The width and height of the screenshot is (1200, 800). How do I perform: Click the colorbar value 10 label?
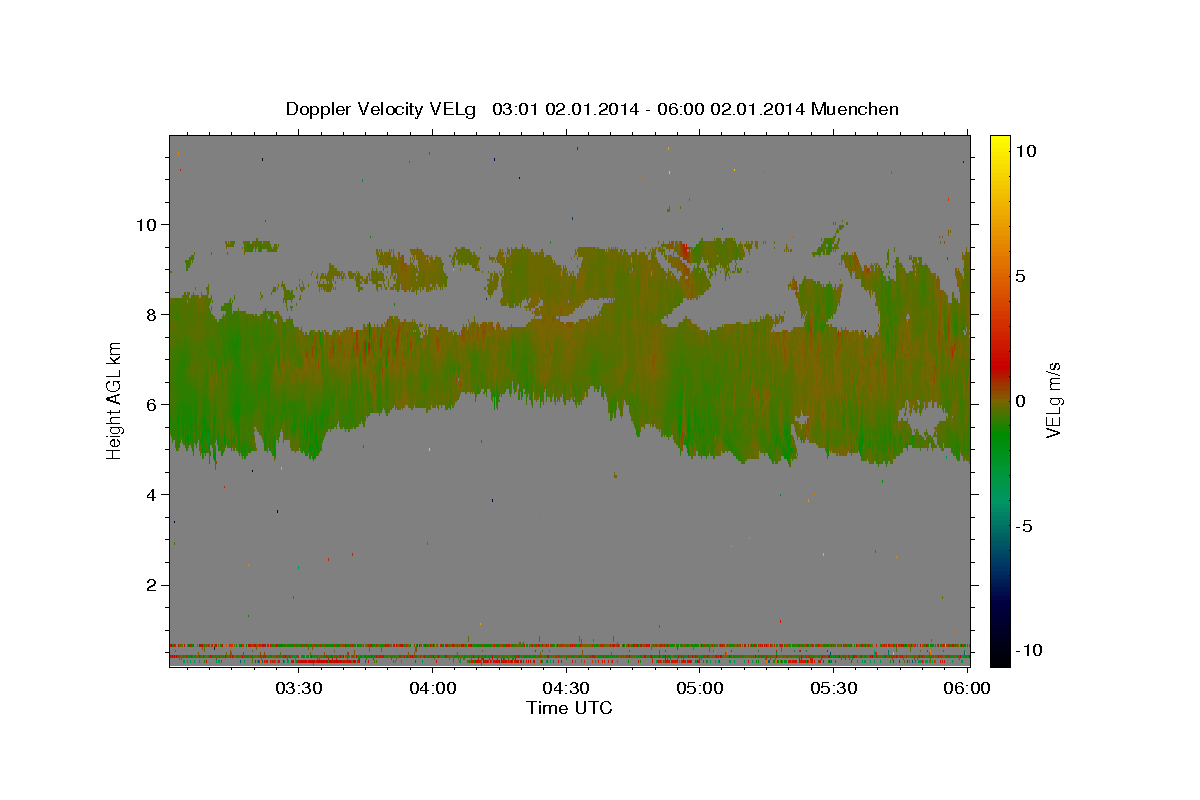coord(1026,151)
